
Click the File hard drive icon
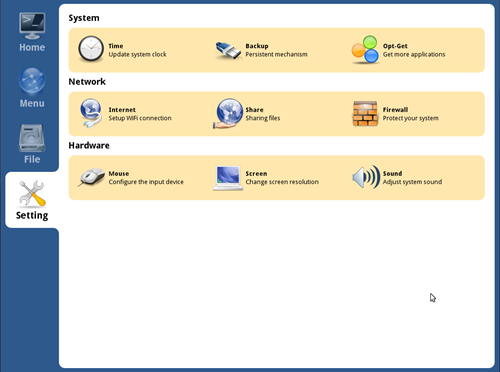point(32,138)
